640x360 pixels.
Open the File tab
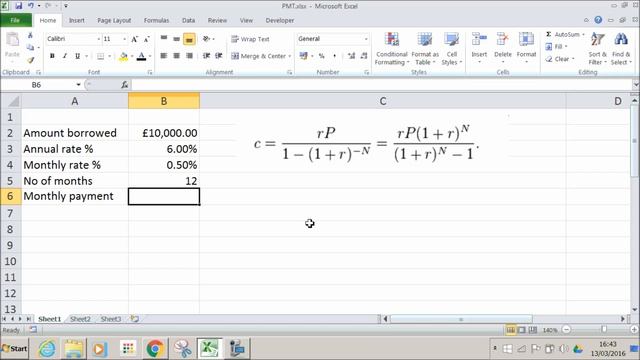click(16, 20)
